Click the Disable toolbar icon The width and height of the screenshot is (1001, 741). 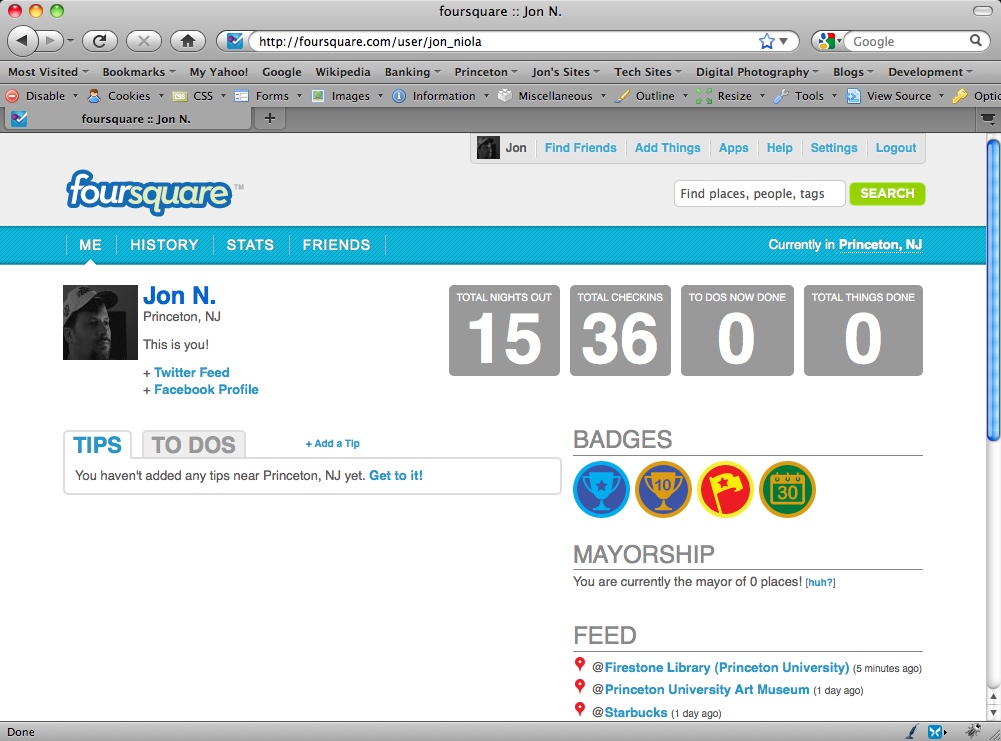[x=12, y=96]
